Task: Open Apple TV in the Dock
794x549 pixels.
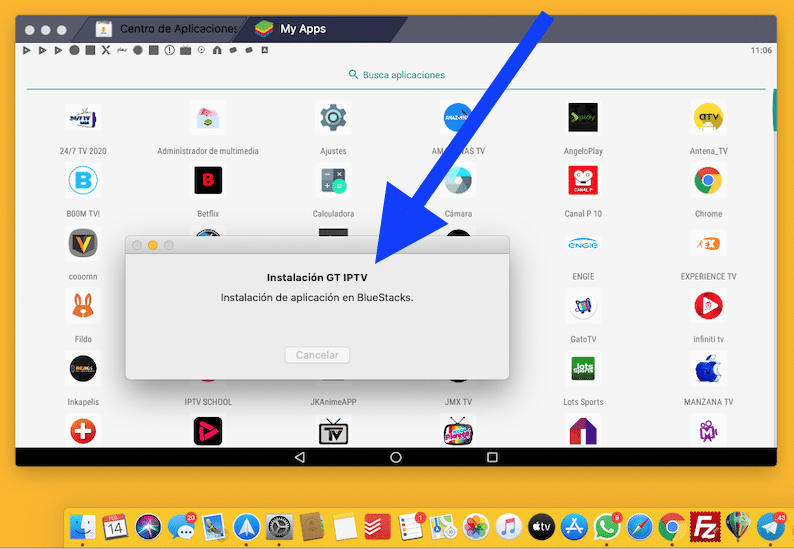Action: [541, 527]
